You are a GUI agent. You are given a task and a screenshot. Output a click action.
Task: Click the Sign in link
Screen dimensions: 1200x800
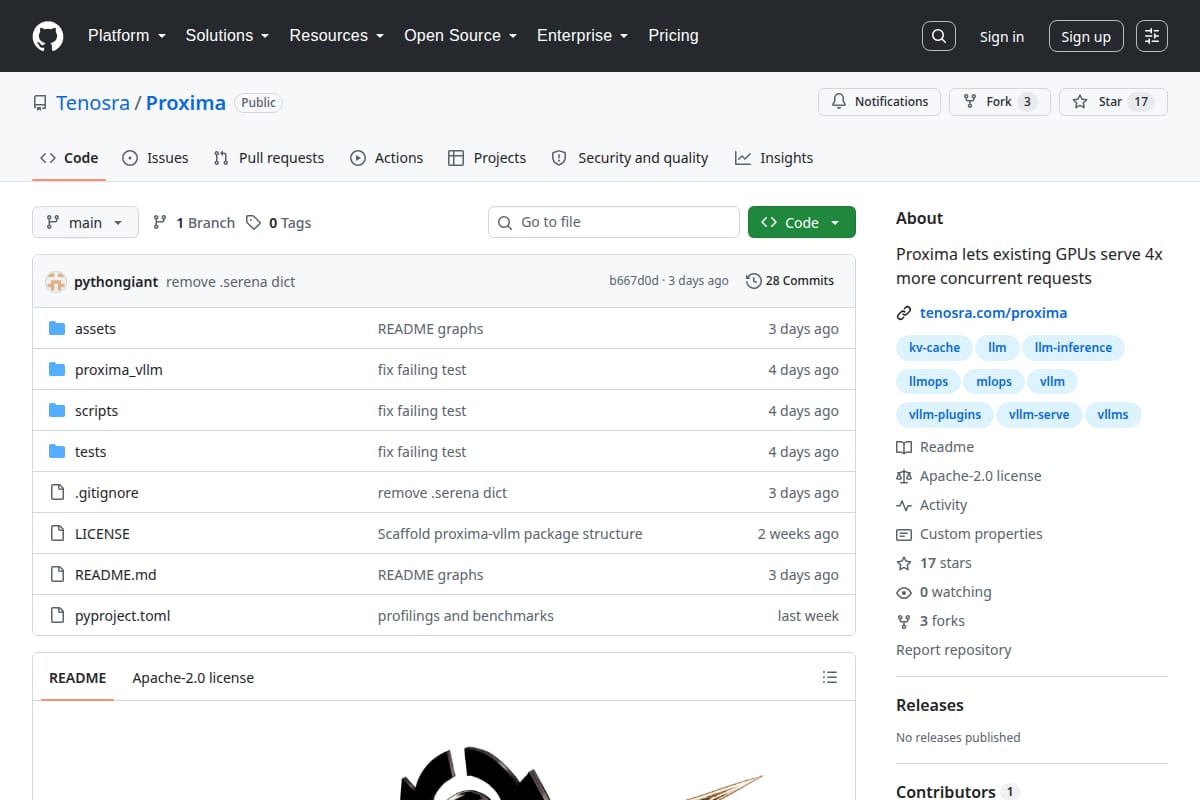click(x=1002, y=37)
